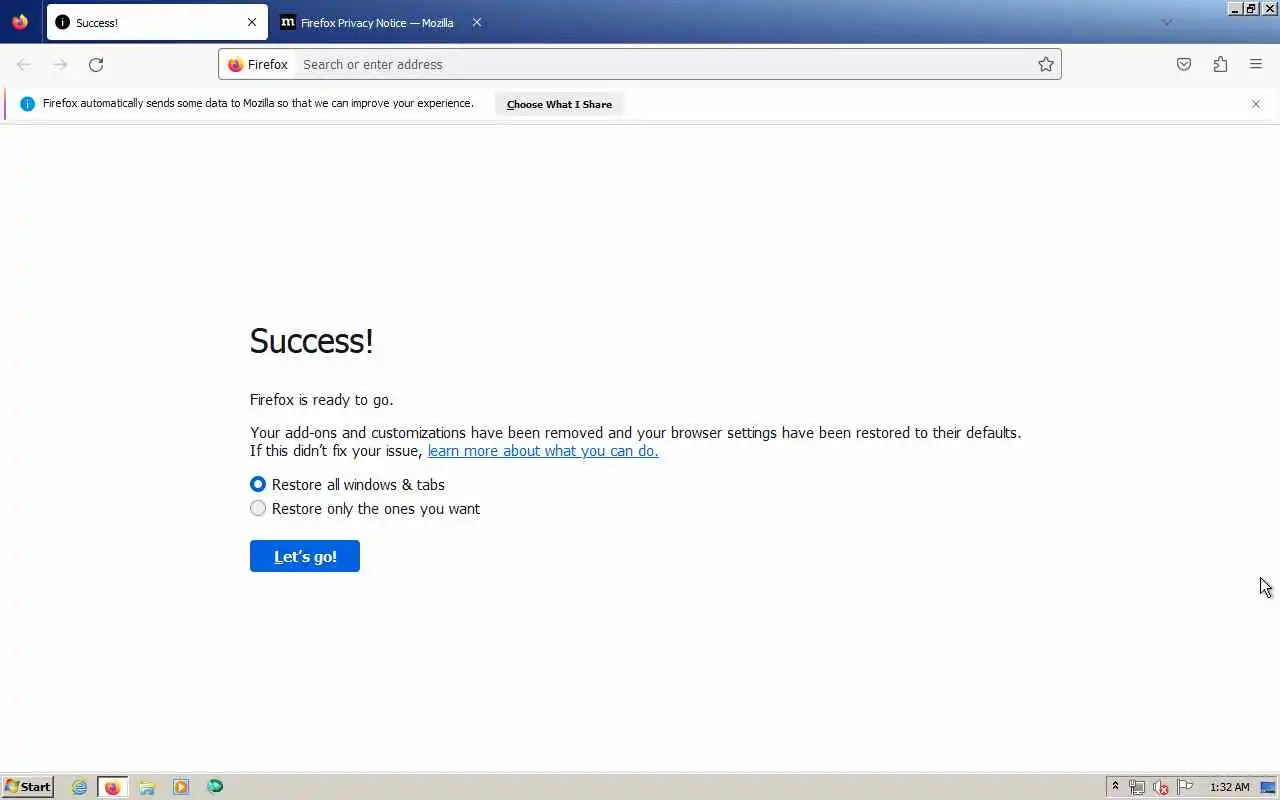Click the info icon in the notification bar
This screenshot has width=1280, height=800.
[27, 104]
